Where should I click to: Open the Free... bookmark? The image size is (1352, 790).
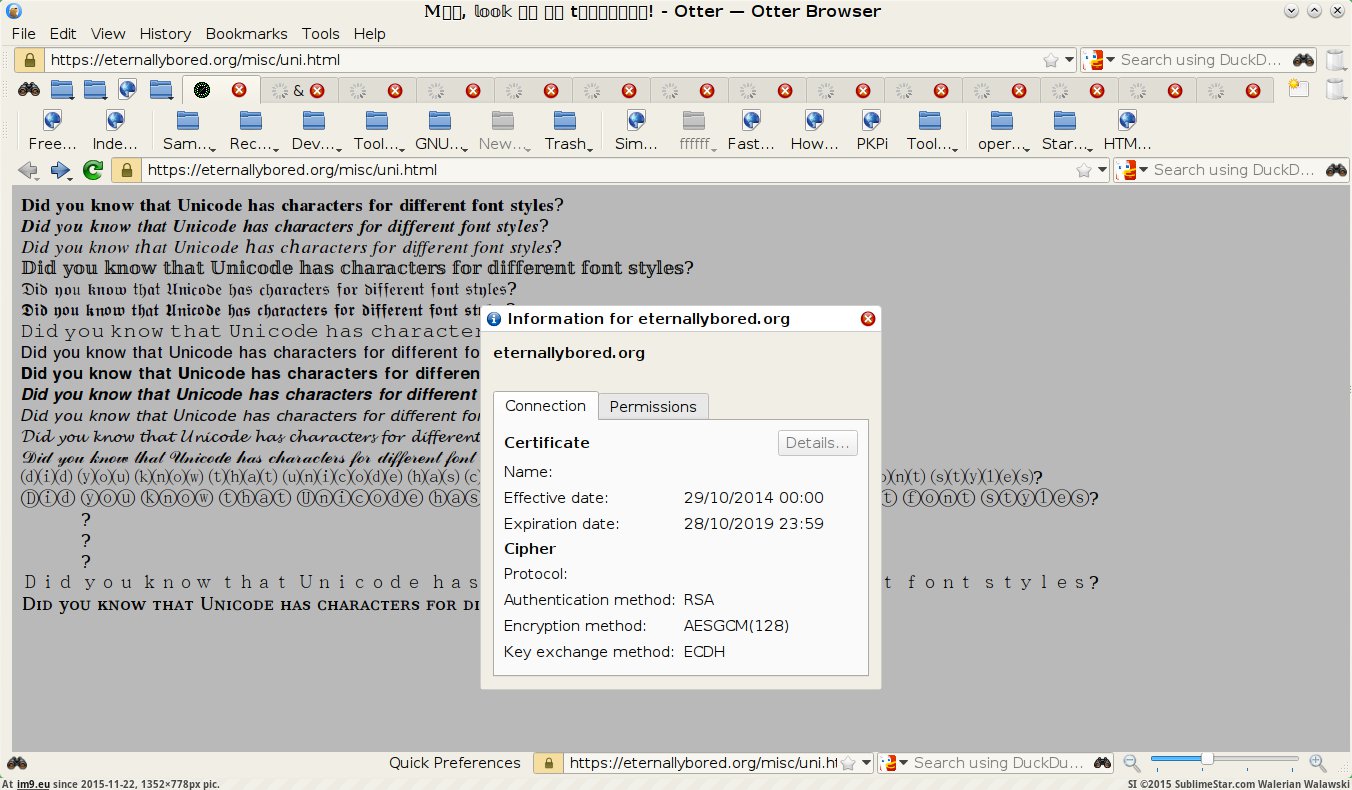pos(52,131)
